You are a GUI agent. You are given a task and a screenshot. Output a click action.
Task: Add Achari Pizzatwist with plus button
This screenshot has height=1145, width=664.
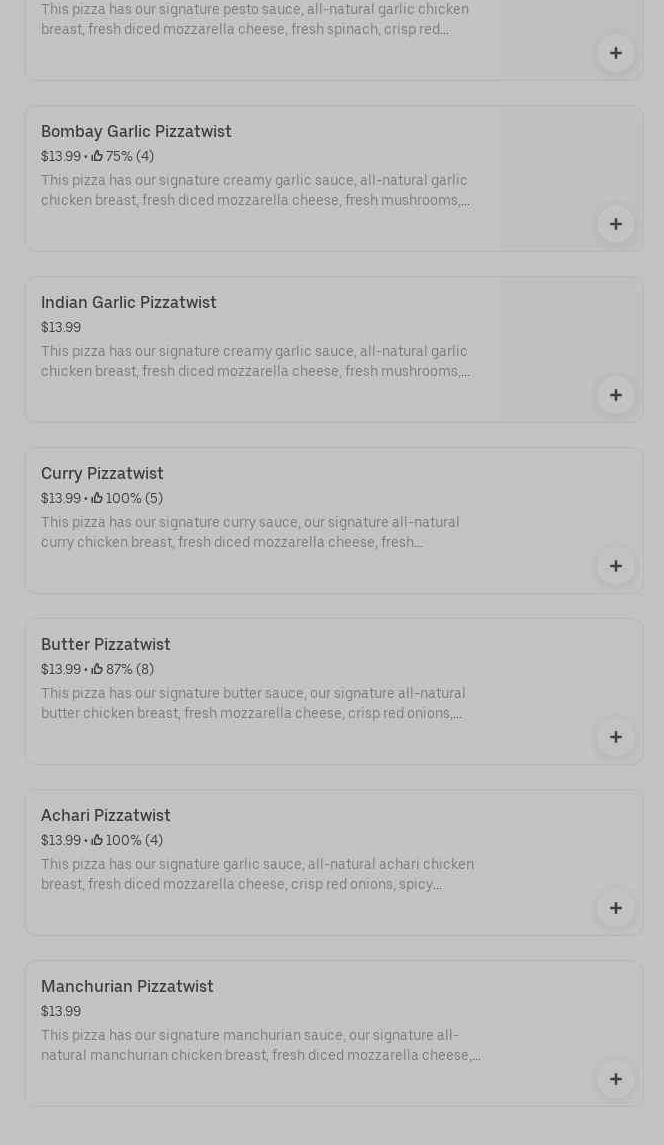point(615,908)
